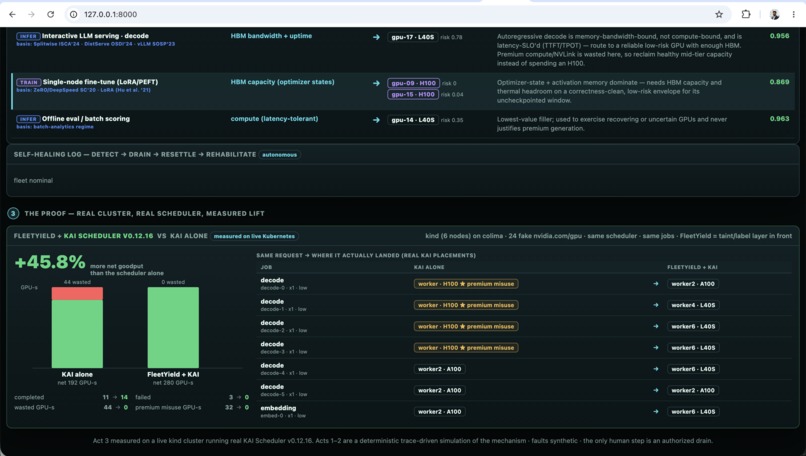Click HBM capacity (optimizer states) label

coord(282,82)
